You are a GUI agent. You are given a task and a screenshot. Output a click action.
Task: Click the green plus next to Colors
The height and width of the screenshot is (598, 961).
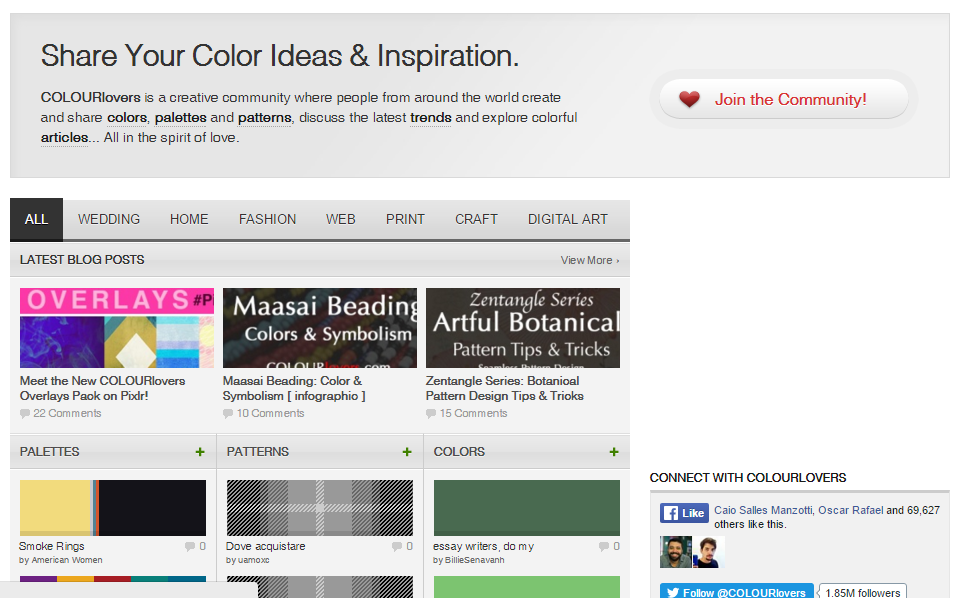click(x=614, y=452)
